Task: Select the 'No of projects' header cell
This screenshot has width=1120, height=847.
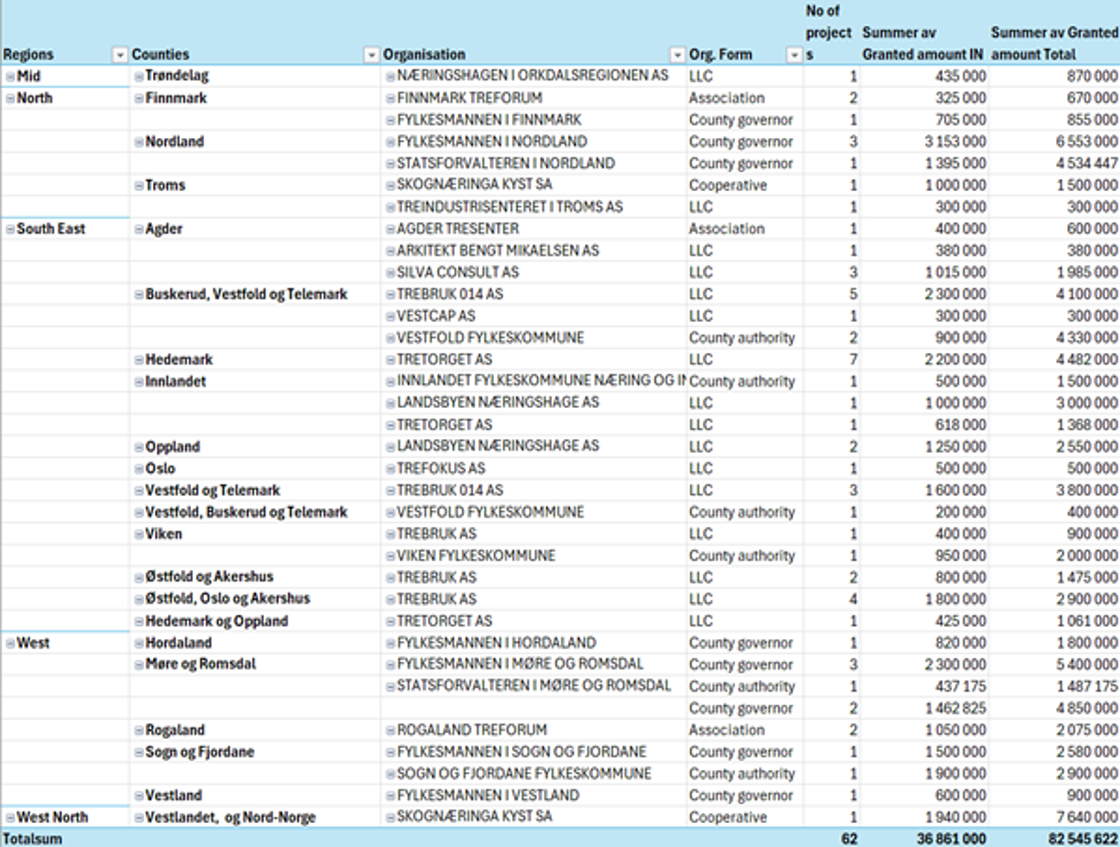Action: point(829,33)
